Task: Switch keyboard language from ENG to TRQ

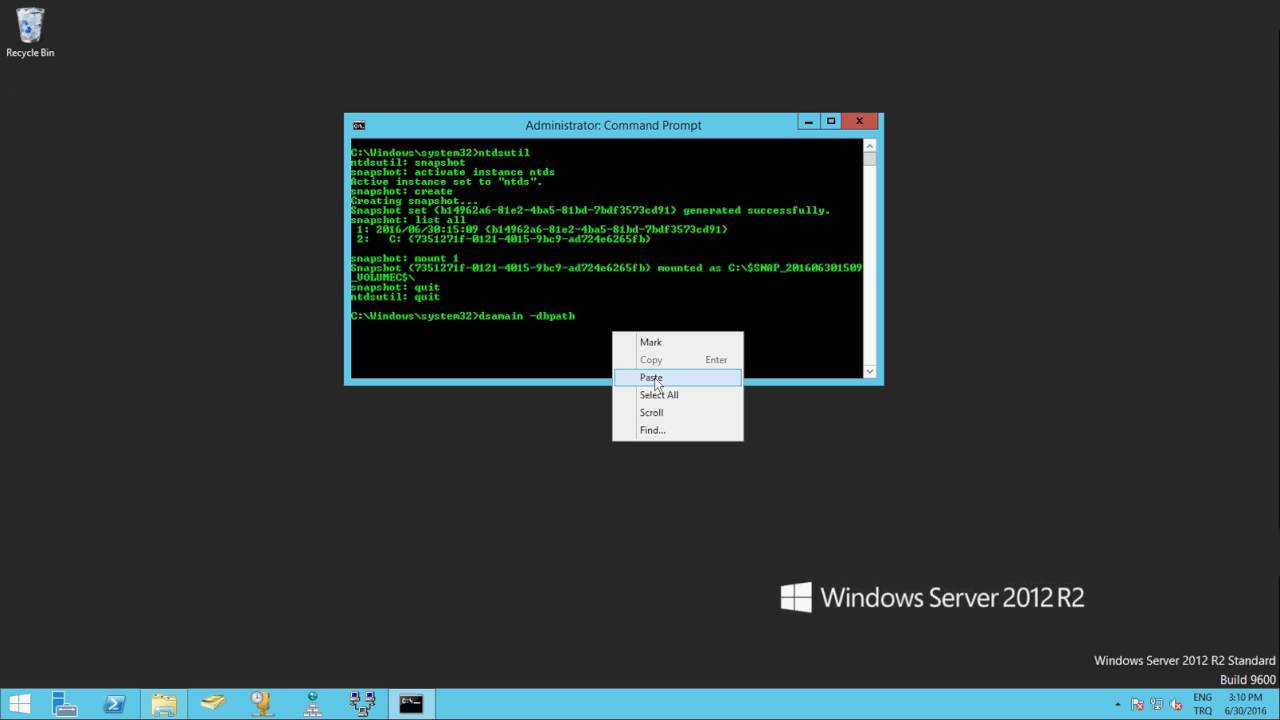Action: click(x=1202, y=703)
